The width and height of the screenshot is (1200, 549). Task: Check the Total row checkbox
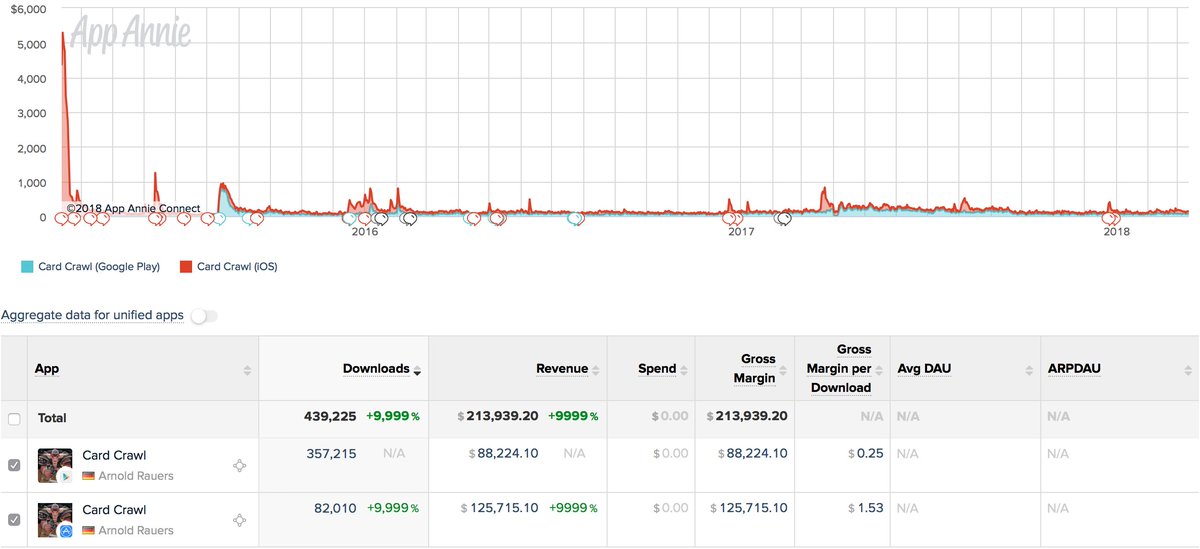tap(14, 419)
